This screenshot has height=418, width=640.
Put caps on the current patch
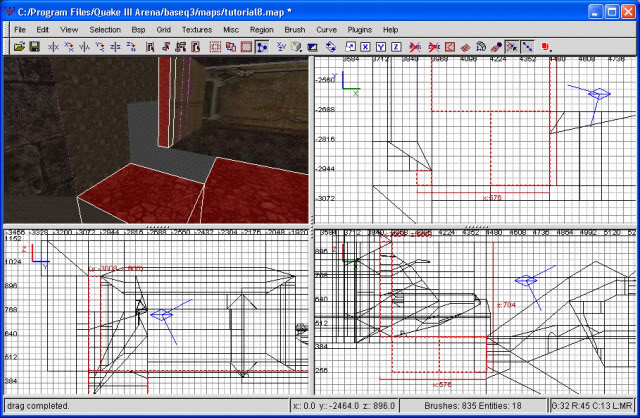click(x=496, y=47)
